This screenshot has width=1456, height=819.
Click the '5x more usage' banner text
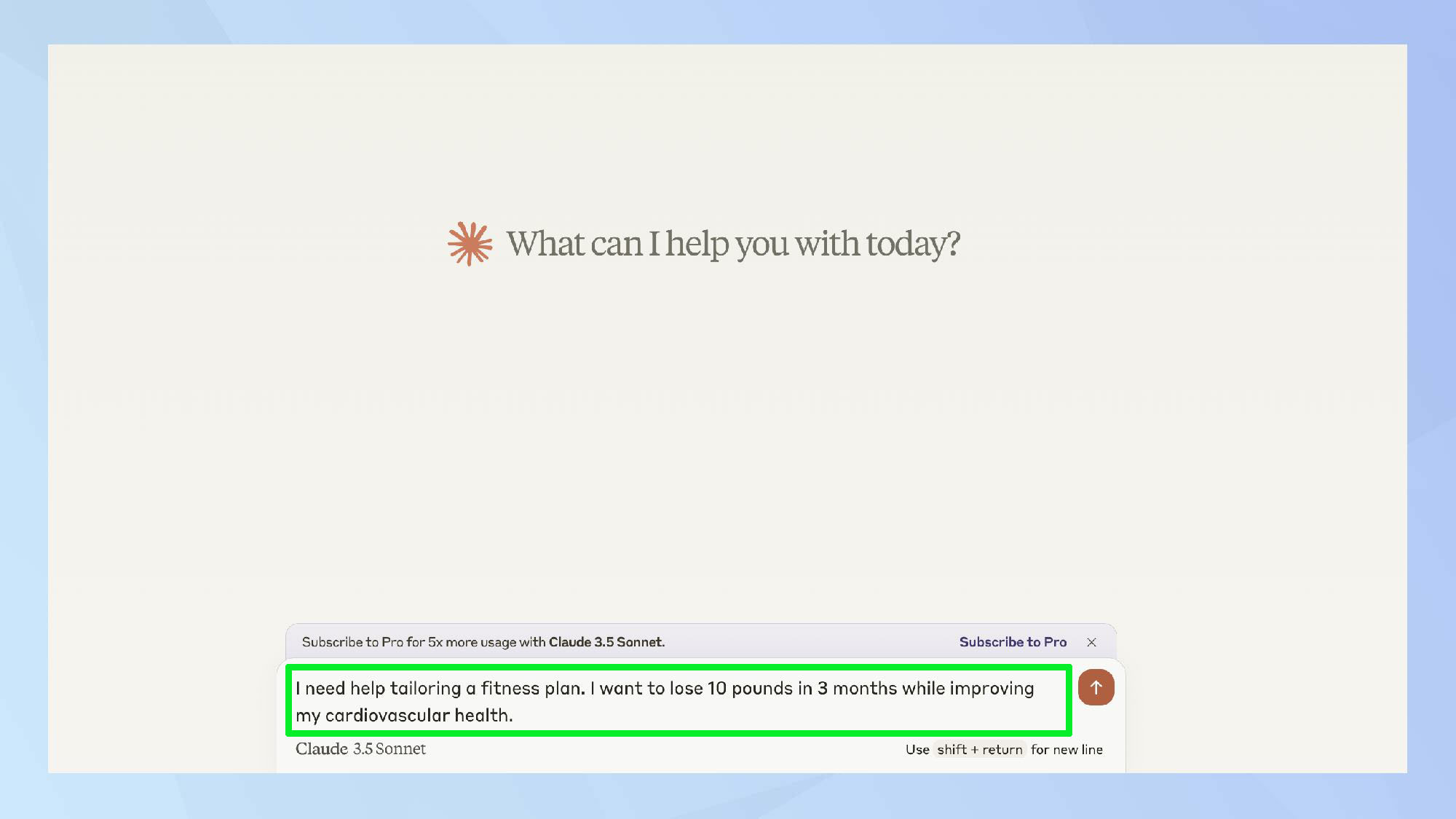point(472,642)
